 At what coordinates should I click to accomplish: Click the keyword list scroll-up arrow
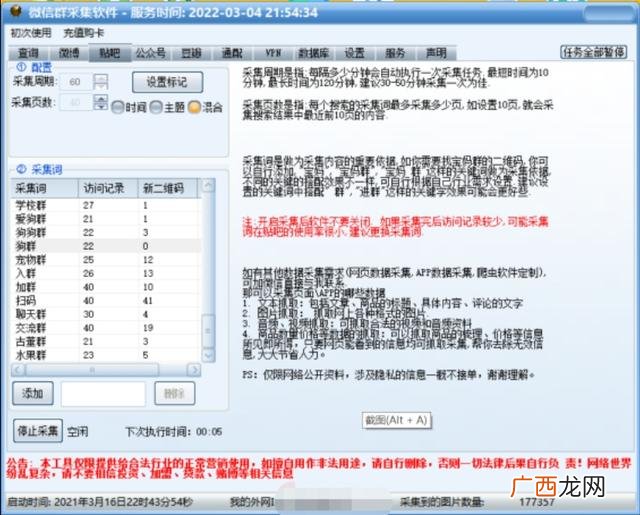(208, 186)
